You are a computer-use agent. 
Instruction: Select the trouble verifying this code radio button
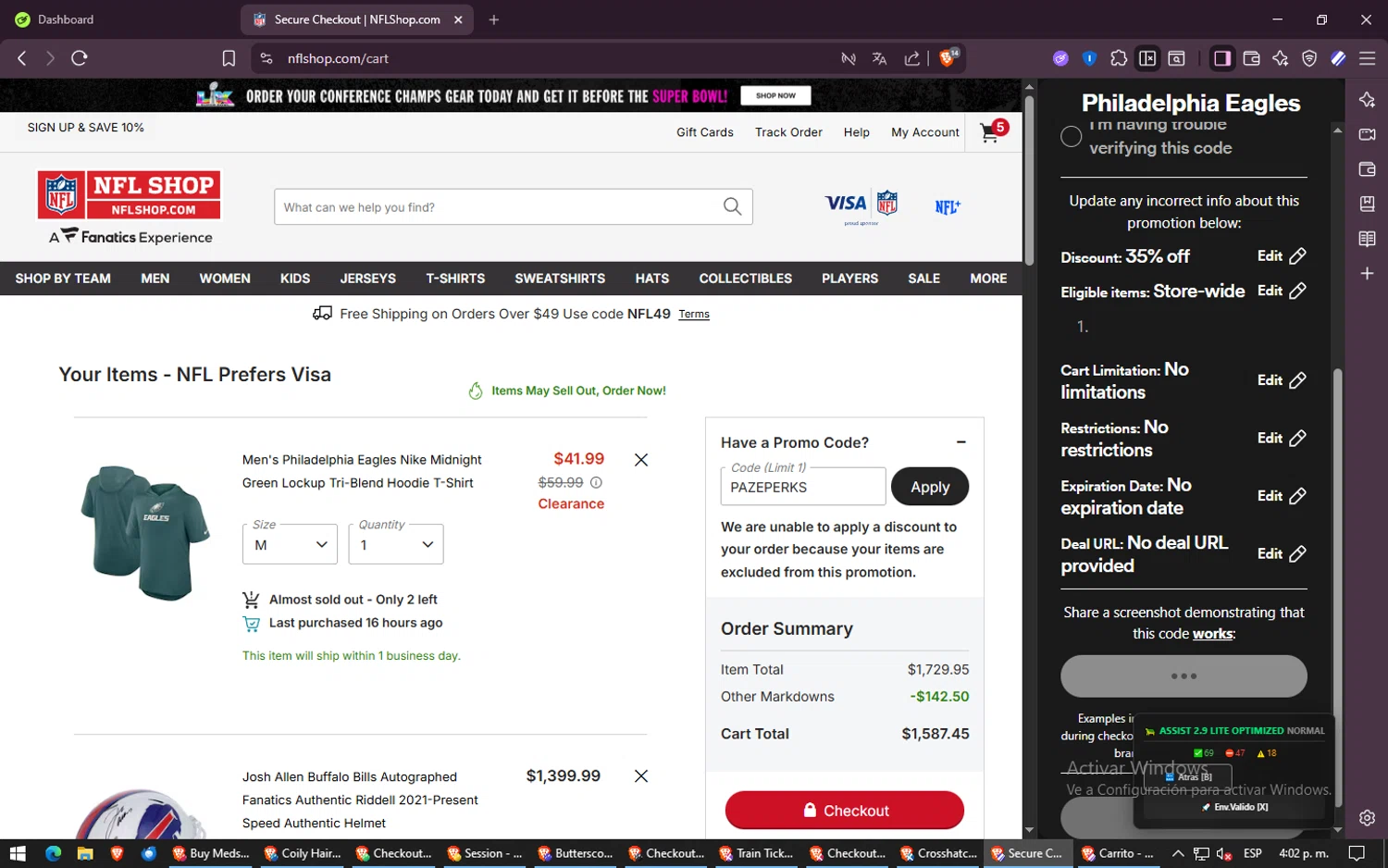(1071, 137)
